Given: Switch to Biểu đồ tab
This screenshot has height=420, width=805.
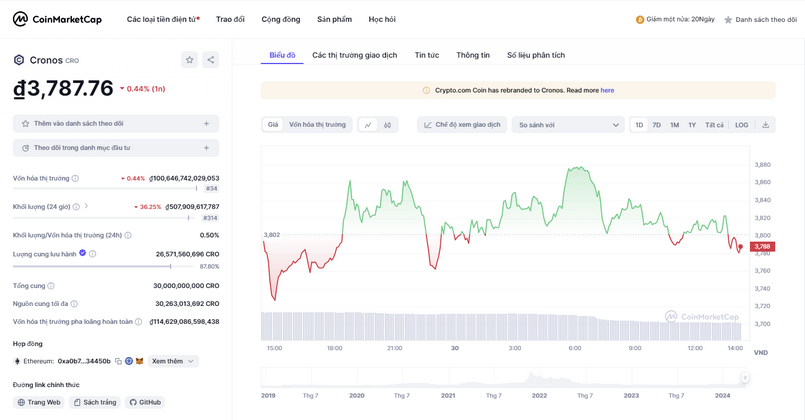Looking at the screenshot, I should [x=282, y=55].
